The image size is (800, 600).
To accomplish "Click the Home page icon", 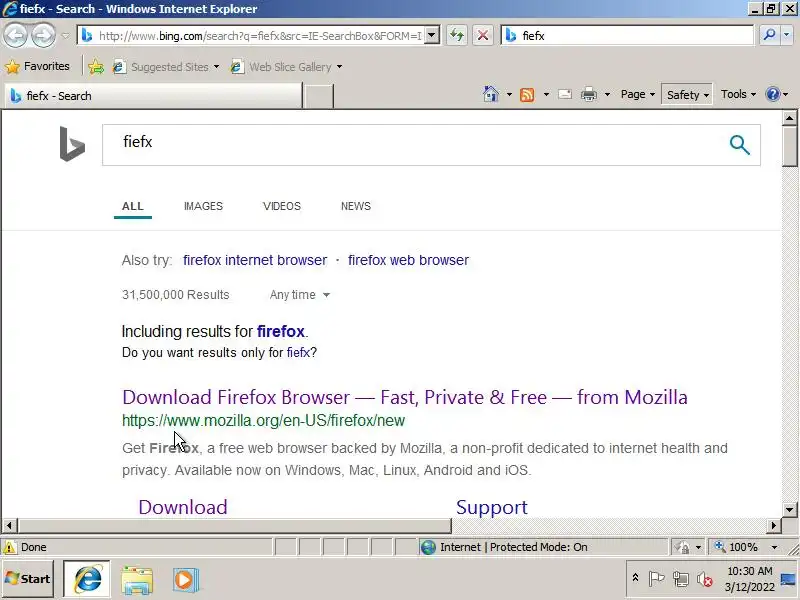I will coord(491,94).
